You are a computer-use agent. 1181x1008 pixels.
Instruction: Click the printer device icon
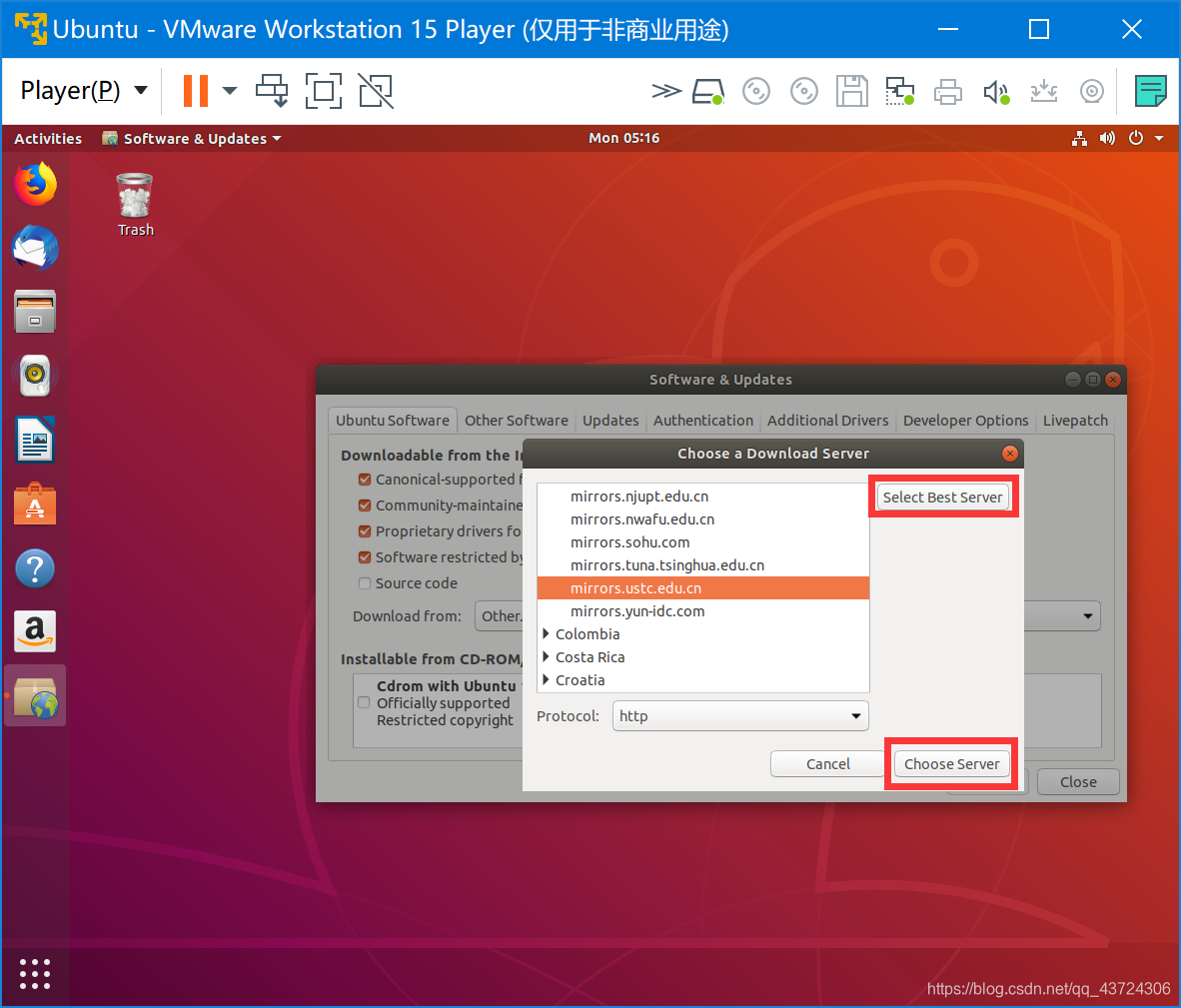click(x=947, y=92)
